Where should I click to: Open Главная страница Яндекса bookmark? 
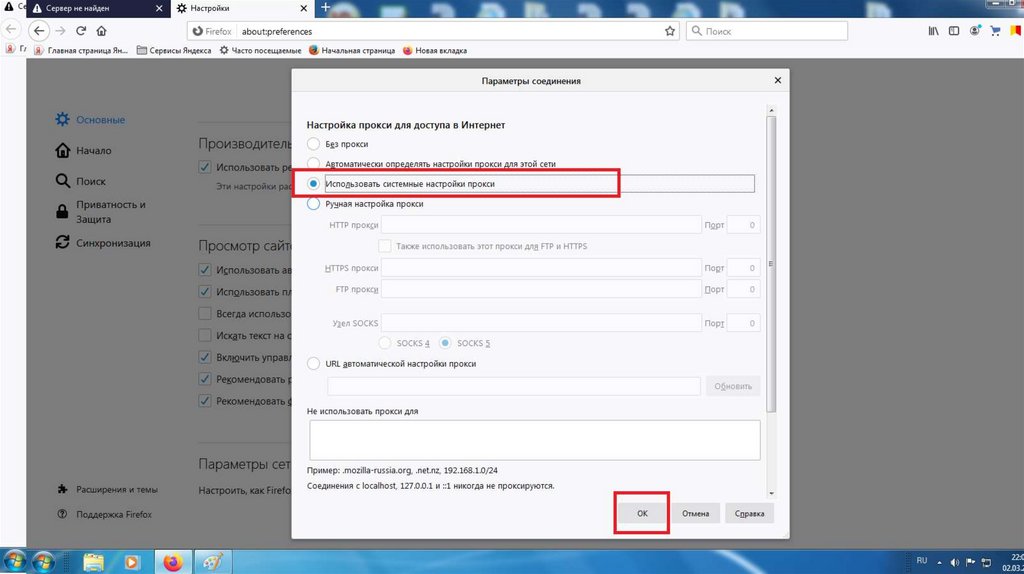tap(81, 50)
